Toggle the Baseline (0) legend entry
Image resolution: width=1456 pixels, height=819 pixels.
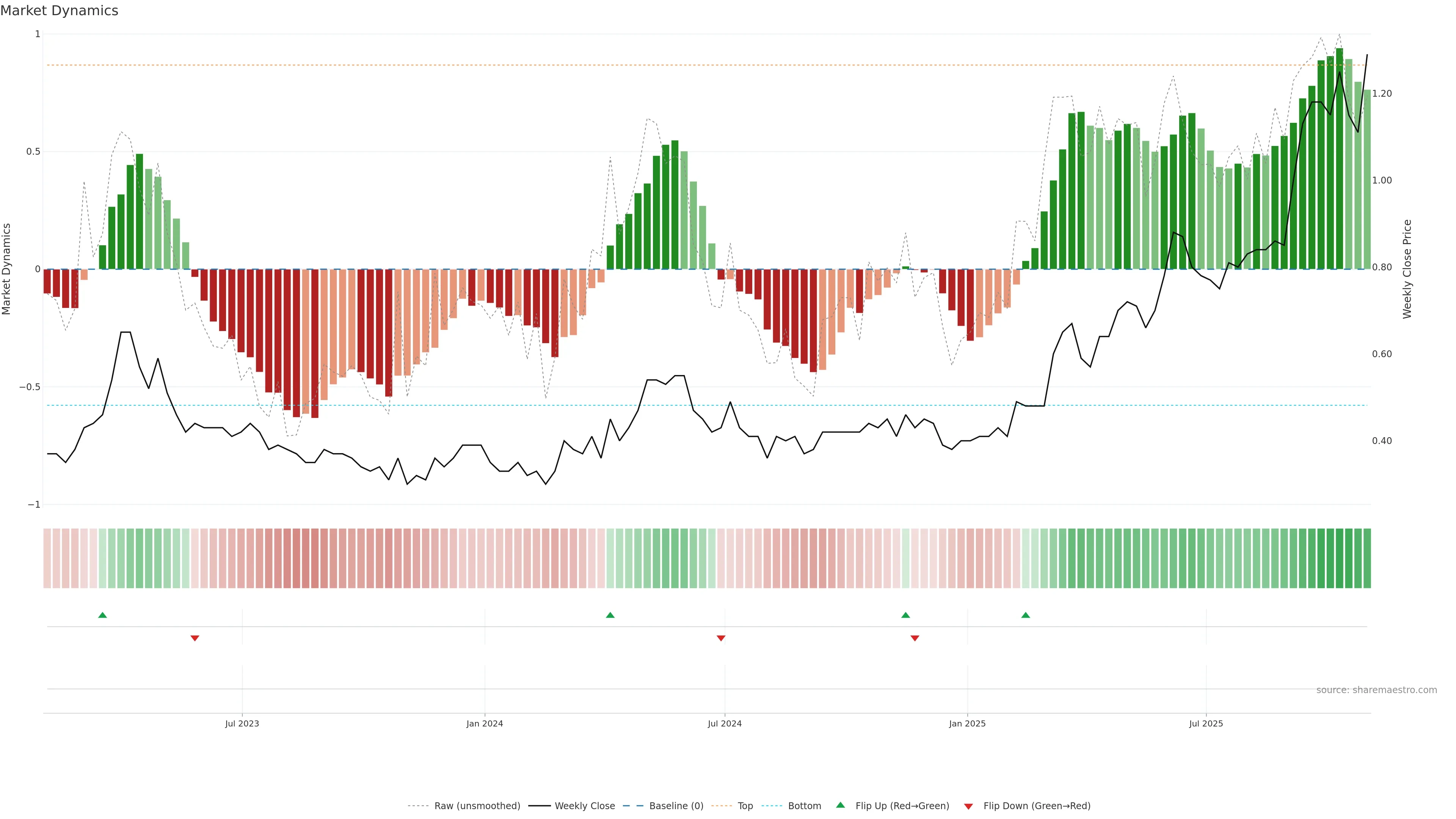pyautogui.click(x=676, y=806)
